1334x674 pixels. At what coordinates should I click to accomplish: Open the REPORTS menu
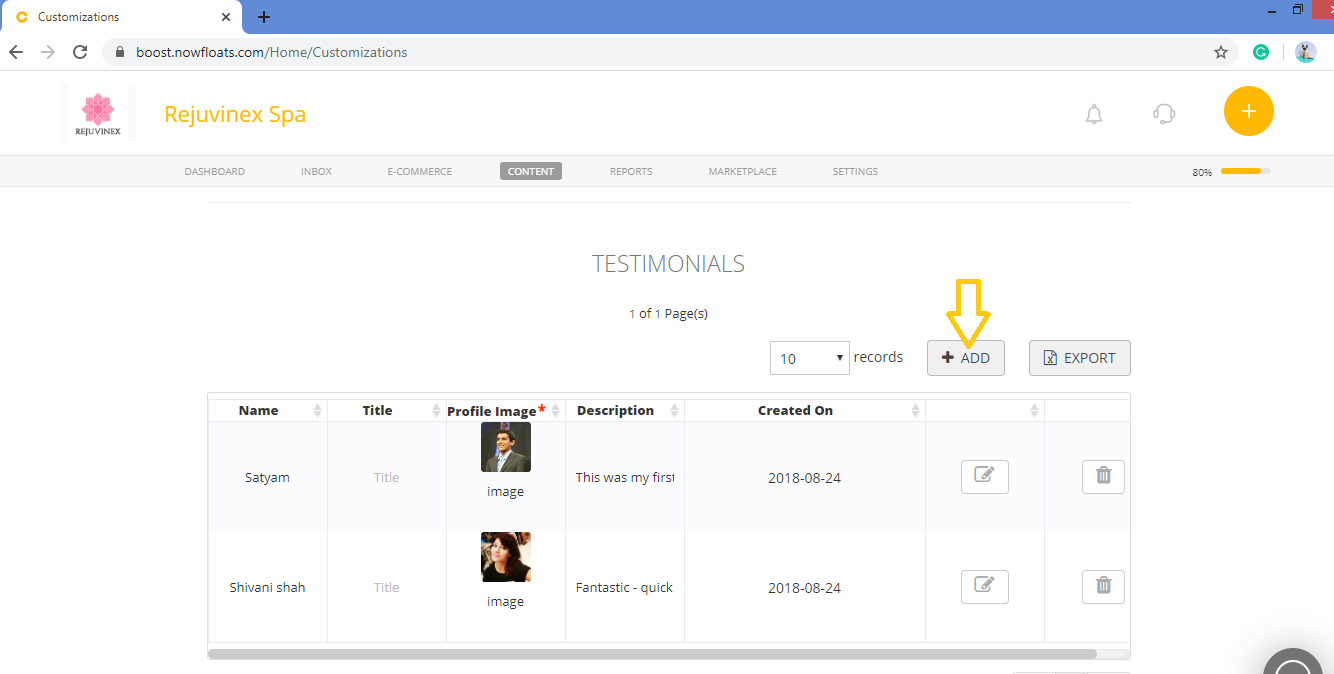tap(631, 171)
